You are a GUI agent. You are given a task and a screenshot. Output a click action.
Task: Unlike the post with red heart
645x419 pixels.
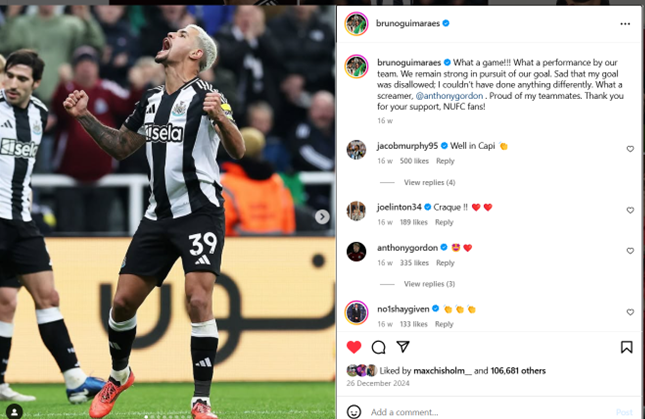click(x=354, y=347)
